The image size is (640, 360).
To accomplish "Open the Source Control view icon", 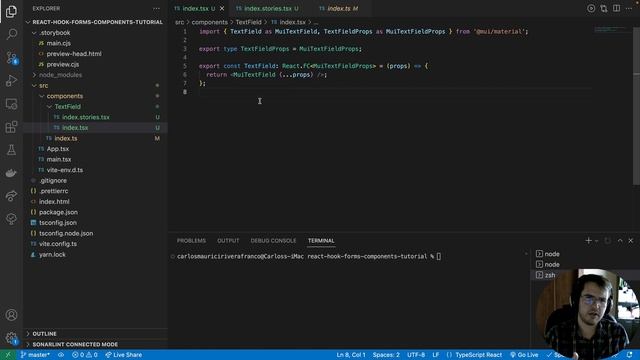I will [11, 58].
